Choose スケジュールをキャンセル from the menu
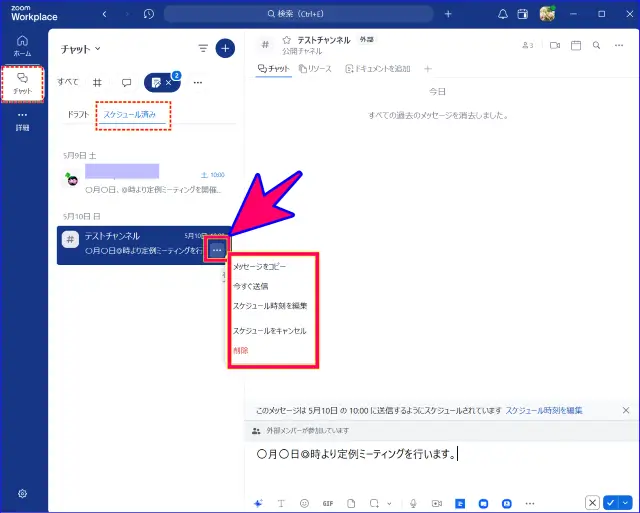The width and height of the screenshot is (640, 513). click(269, 331)
